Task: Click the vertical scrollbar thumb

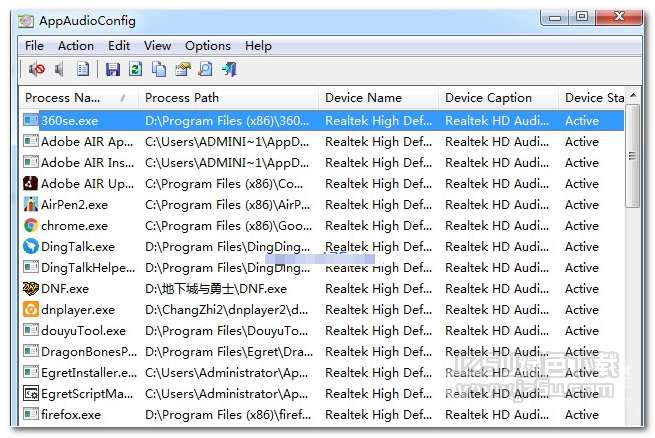Action: tap(633, 155)
